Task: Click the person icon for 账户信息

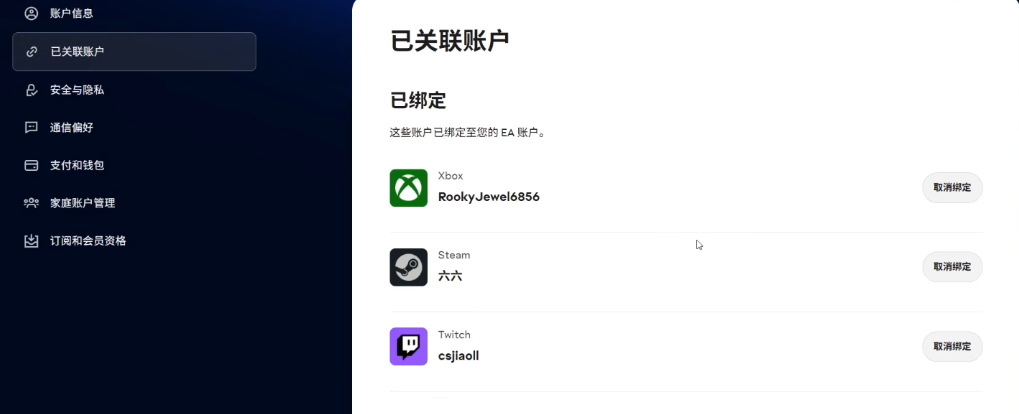Action: pos(31,13)
